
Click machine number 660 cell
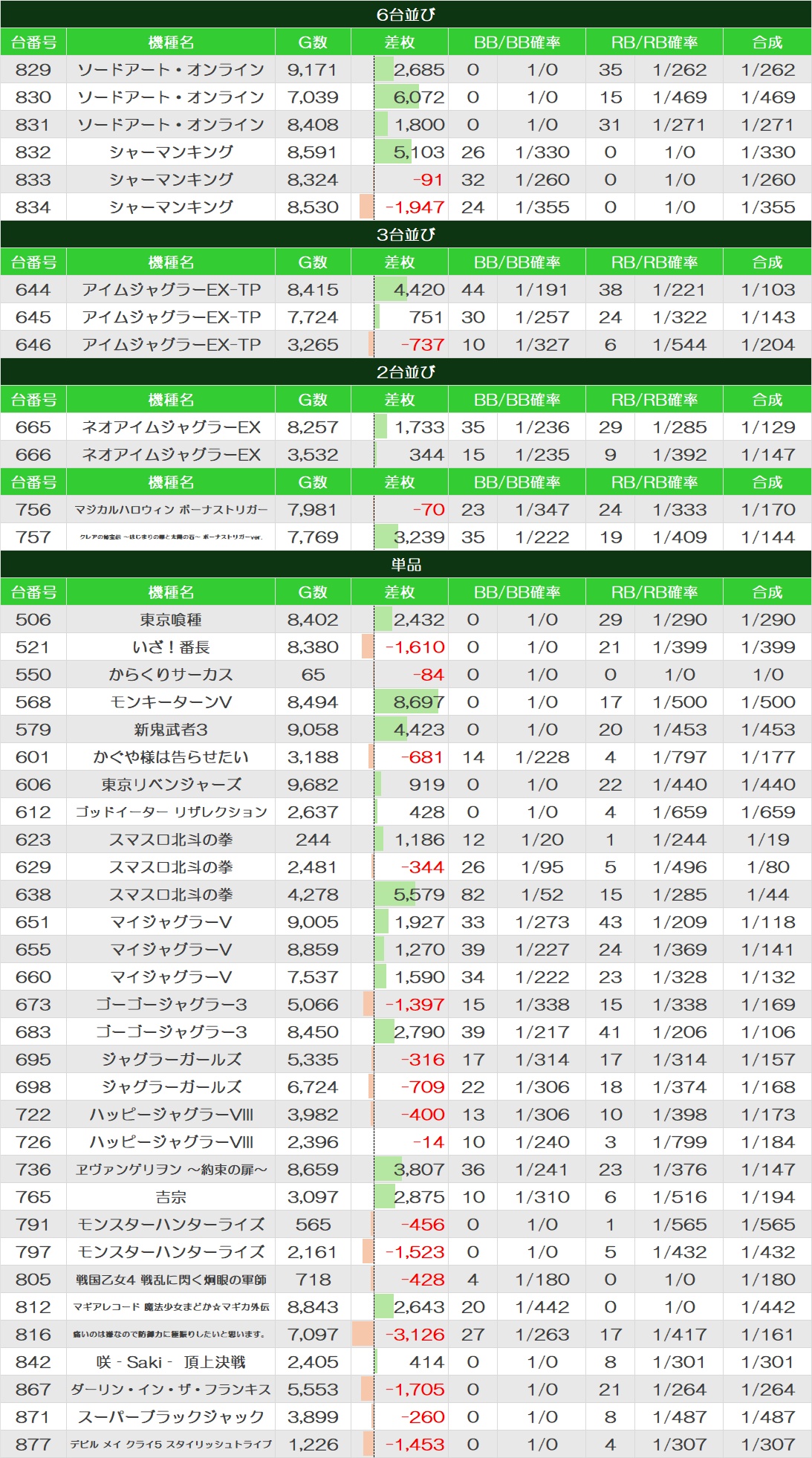[33, 977]
